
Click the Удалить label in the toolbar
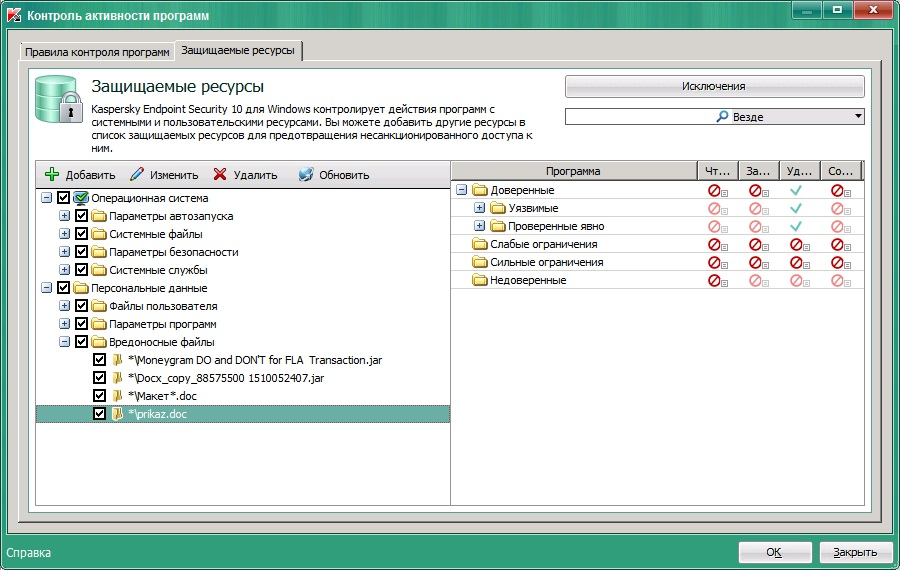coord(255,175)
